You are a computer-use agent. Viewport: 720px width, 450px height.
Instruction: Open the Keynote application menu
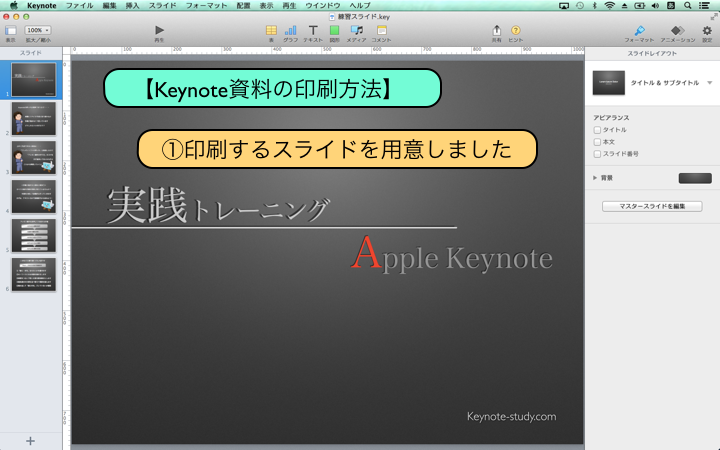tap(42, 6)
